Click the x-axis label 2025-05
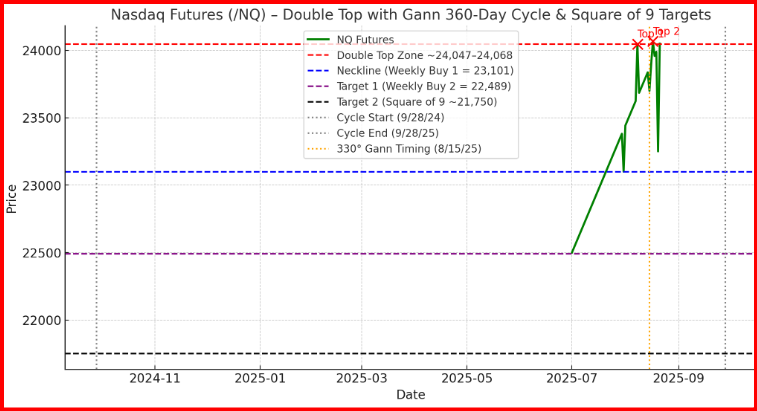Screen dimensions: 757x411 click(x=467, y=378)
